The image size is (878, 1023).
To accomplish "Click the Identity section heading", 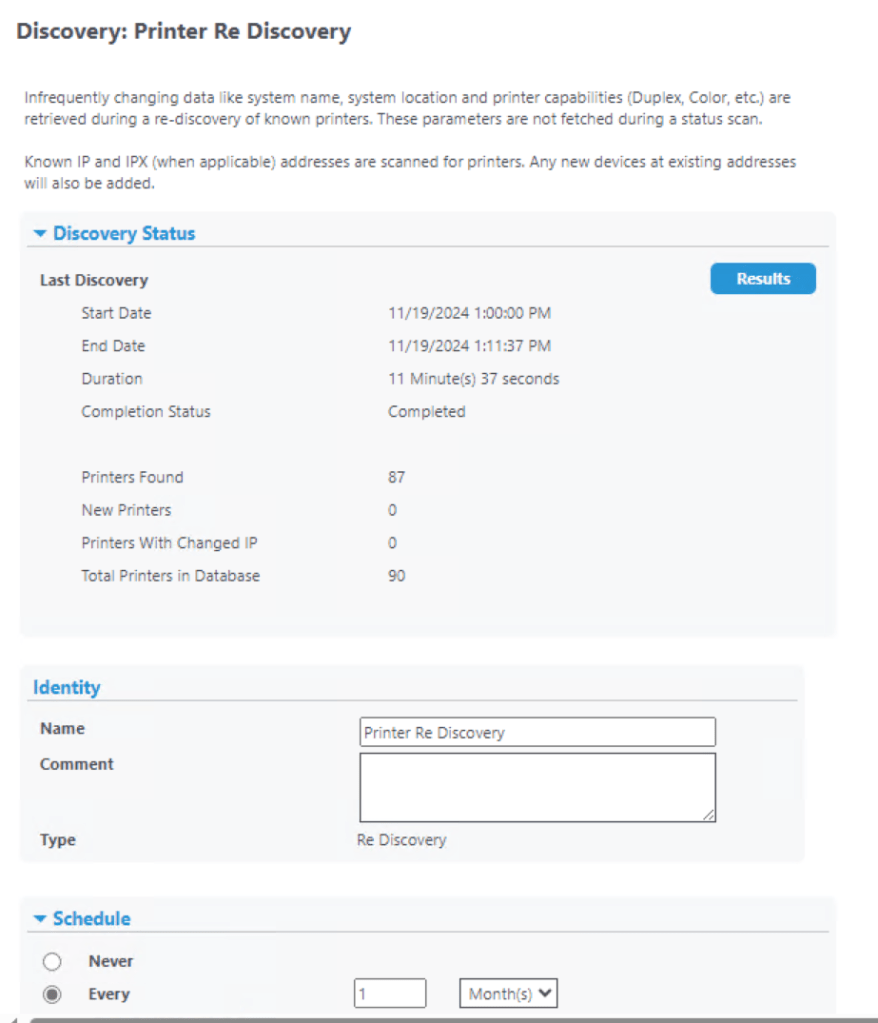I will click(67, 687).
